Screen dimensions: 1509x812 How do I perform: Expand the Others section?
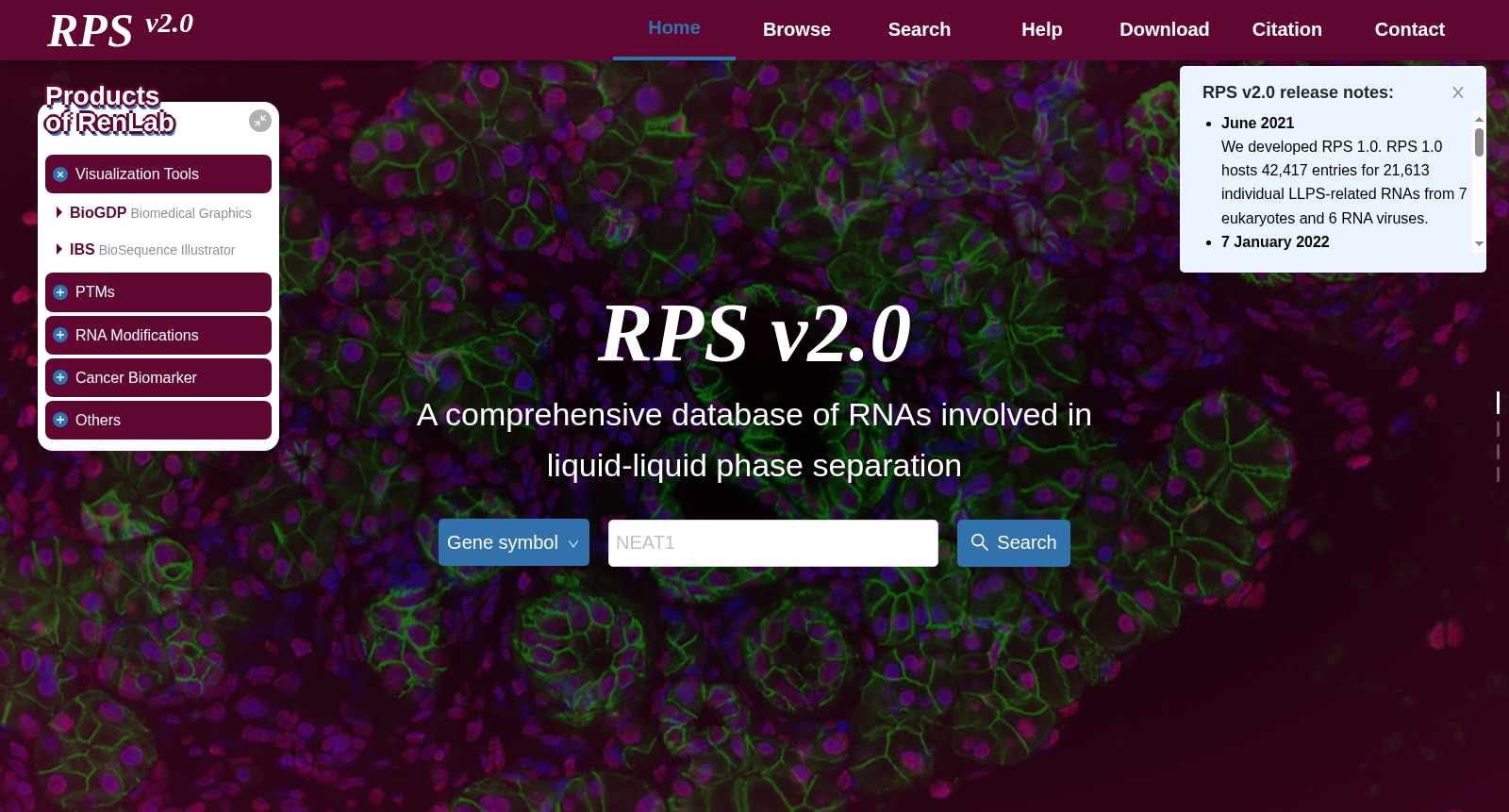click(158, 420)
